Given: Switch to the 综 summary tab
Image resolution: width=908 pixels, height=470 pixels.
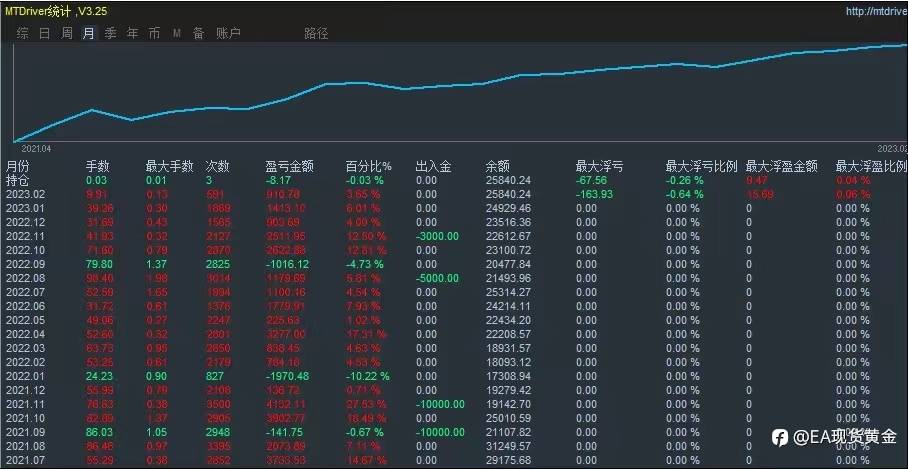Looking at the screenshot, I should click(23, 34).
